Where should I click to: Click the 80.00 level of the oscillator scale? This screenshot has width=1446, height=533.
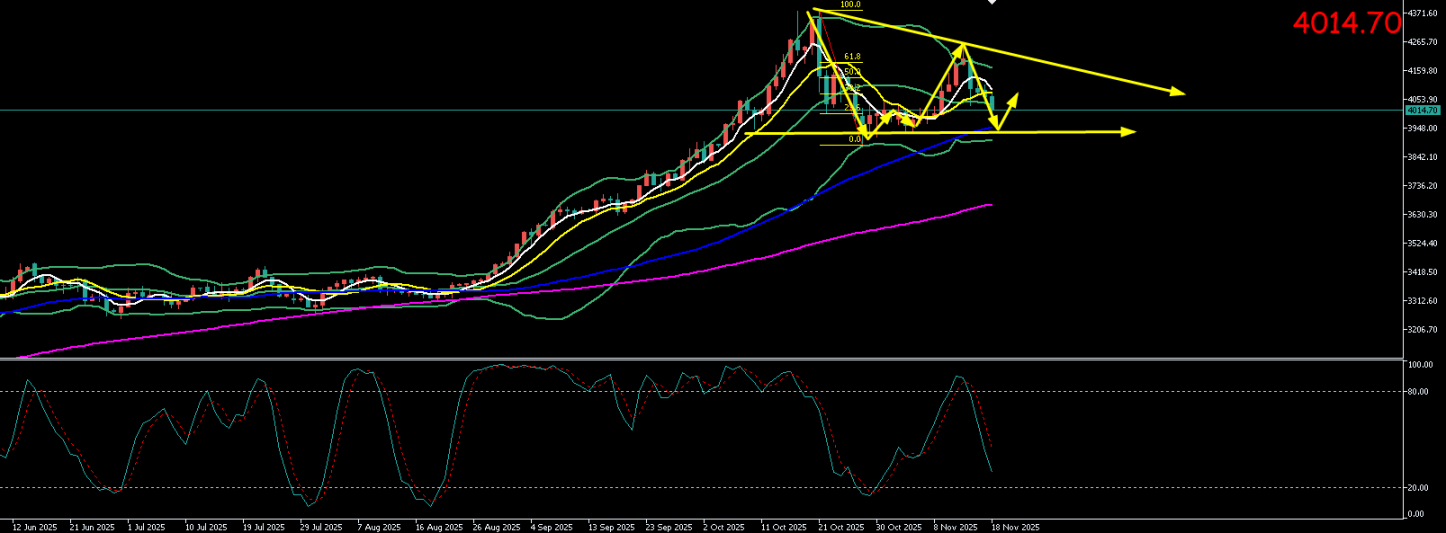(x=1416, y=391)
